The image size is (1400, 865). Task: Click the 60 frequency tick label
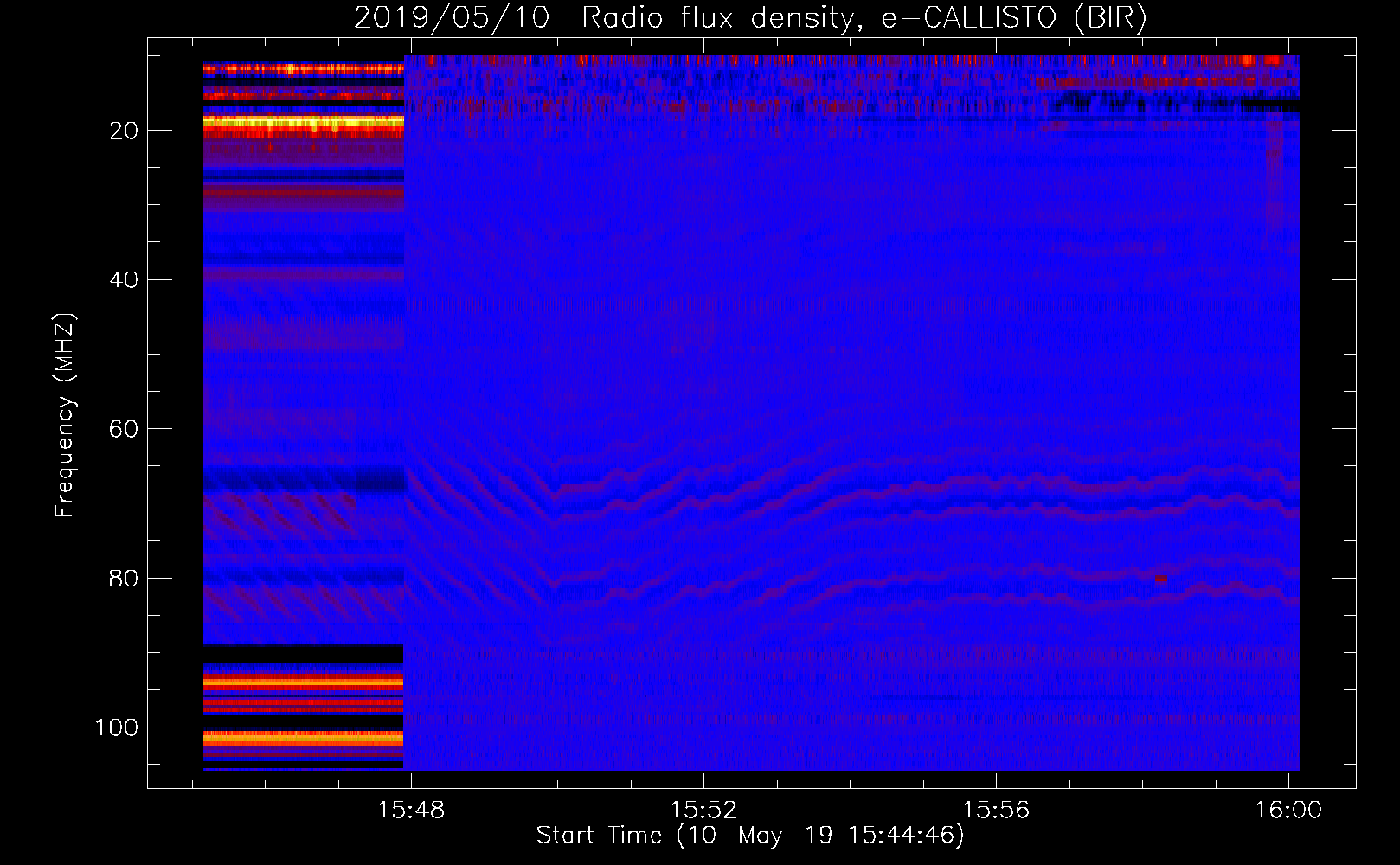tap(125, 430)
